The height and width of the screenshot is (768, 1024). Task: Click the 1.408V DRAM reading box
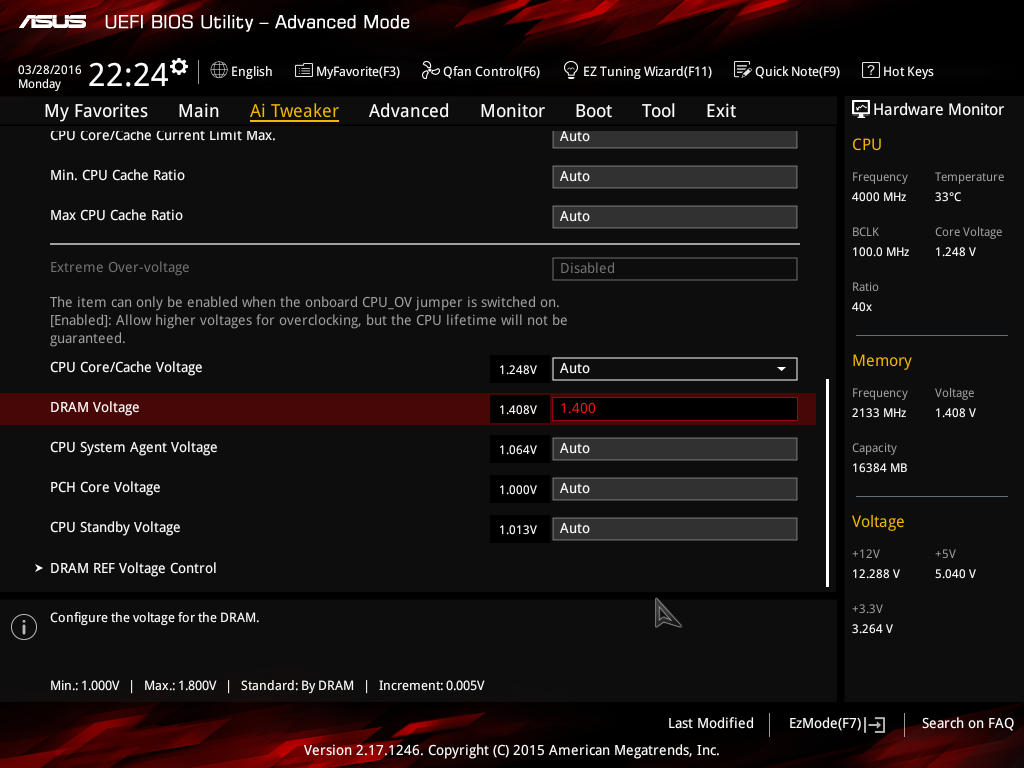coord(519,409)
